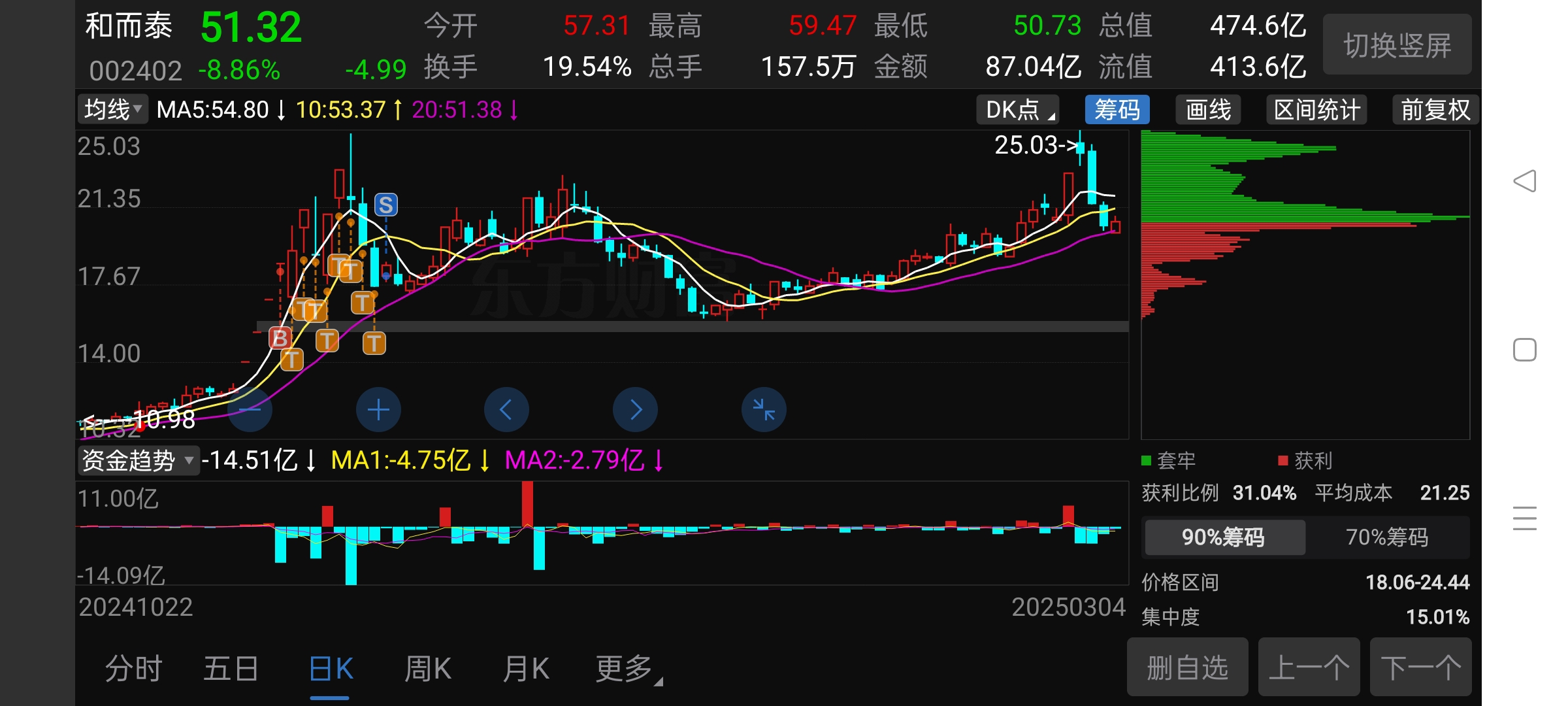Tap the collapse-arrows circle icon on chart
This screenshot has height=706, width=1568.
[x=763, y=410]
